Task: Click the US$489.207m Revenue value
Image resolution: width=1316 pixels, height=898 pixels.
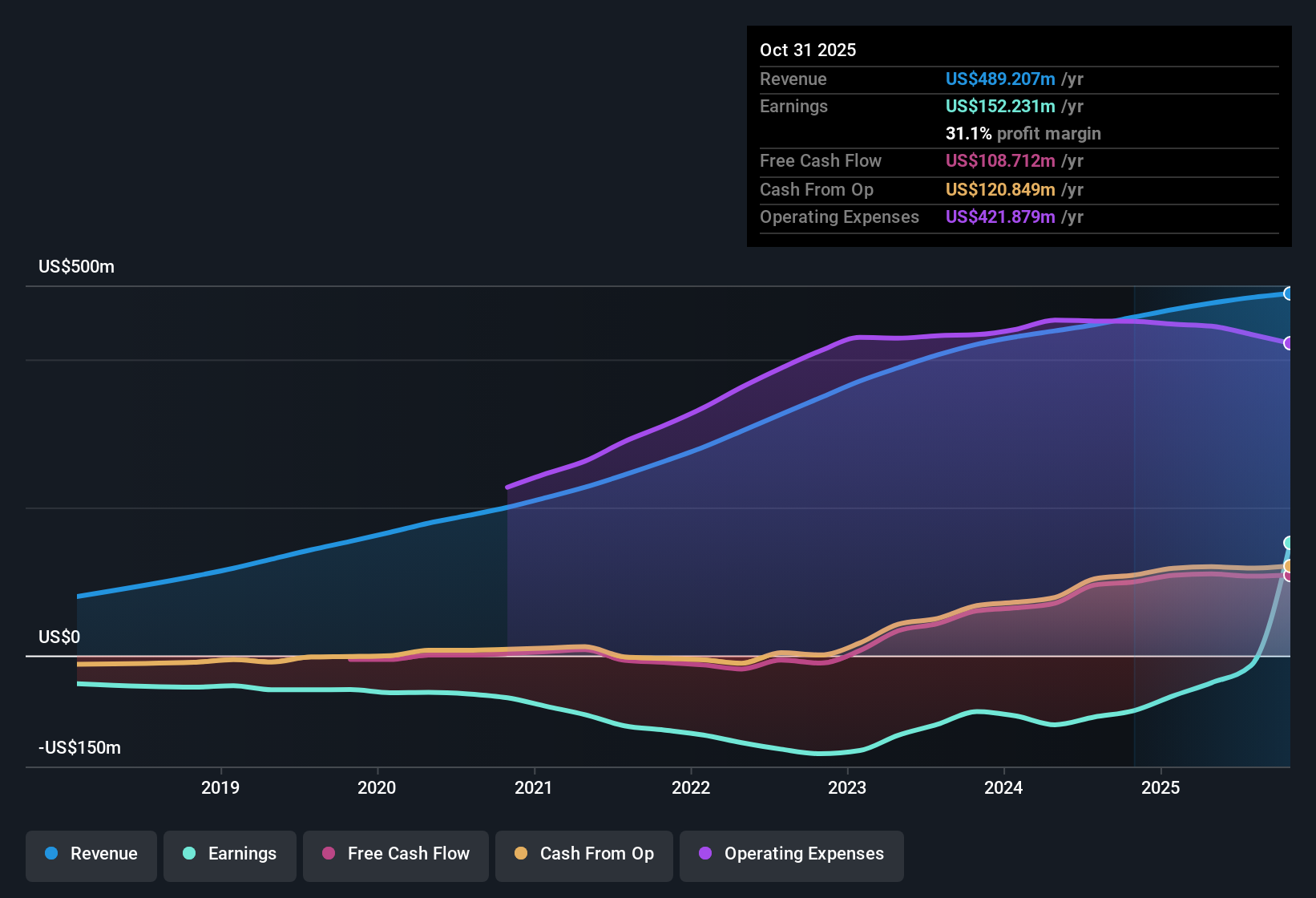Action: (x=1000, y=79)
